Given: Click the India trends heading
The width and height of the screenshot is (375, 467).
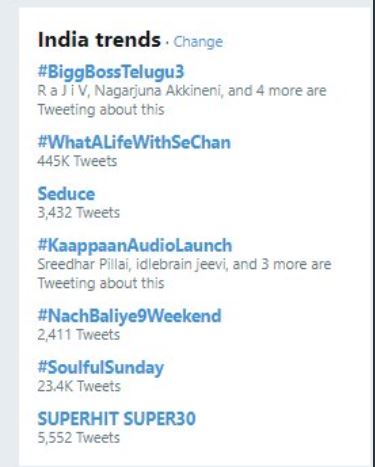Looking at the screenshot, I should click(99, 40).
